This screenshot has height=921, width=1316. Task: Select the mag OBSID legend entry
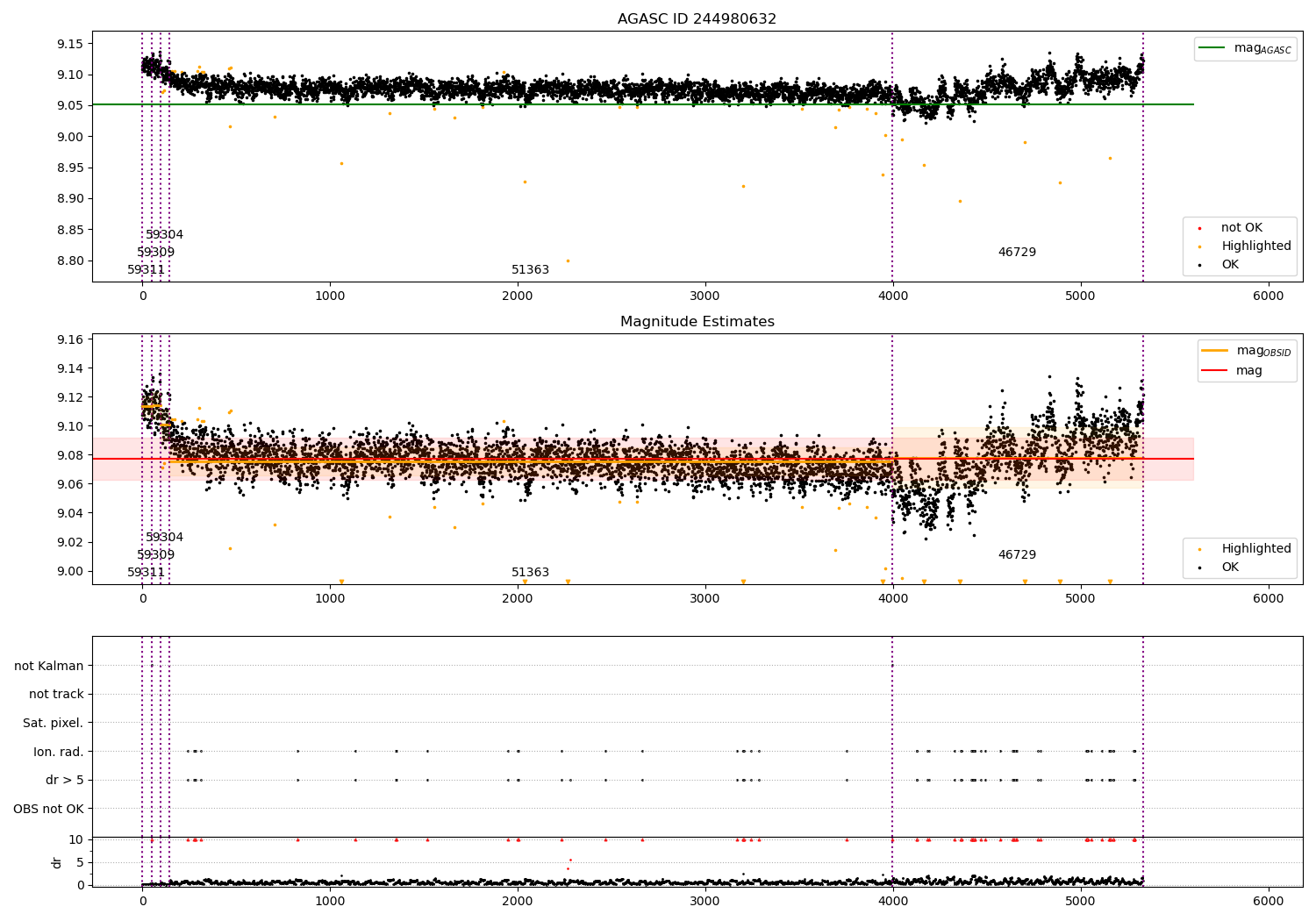[x=1247, y=351]
